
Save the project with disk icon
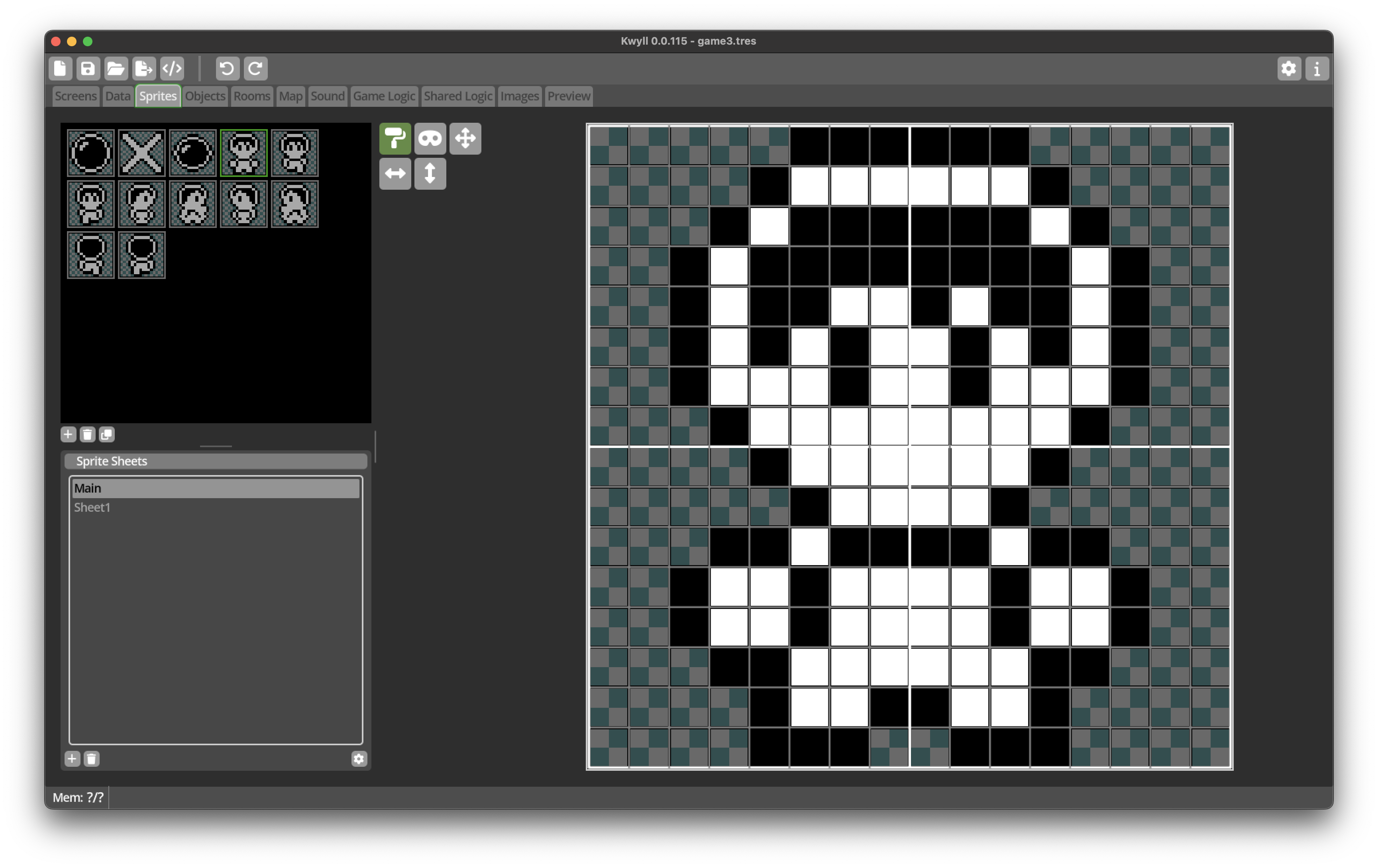click(x=88, y=69)
